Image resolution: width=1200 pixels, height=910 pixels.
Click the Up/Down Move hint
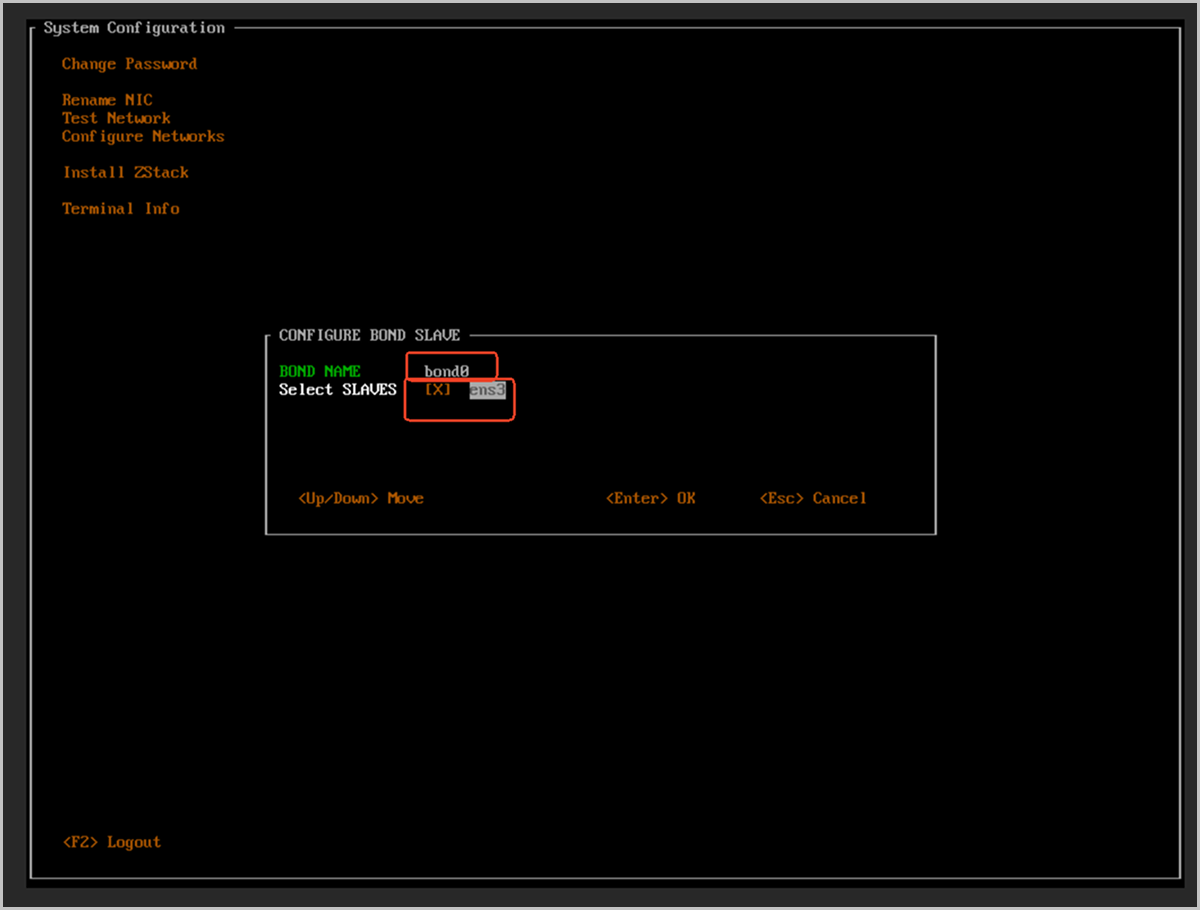361,498
